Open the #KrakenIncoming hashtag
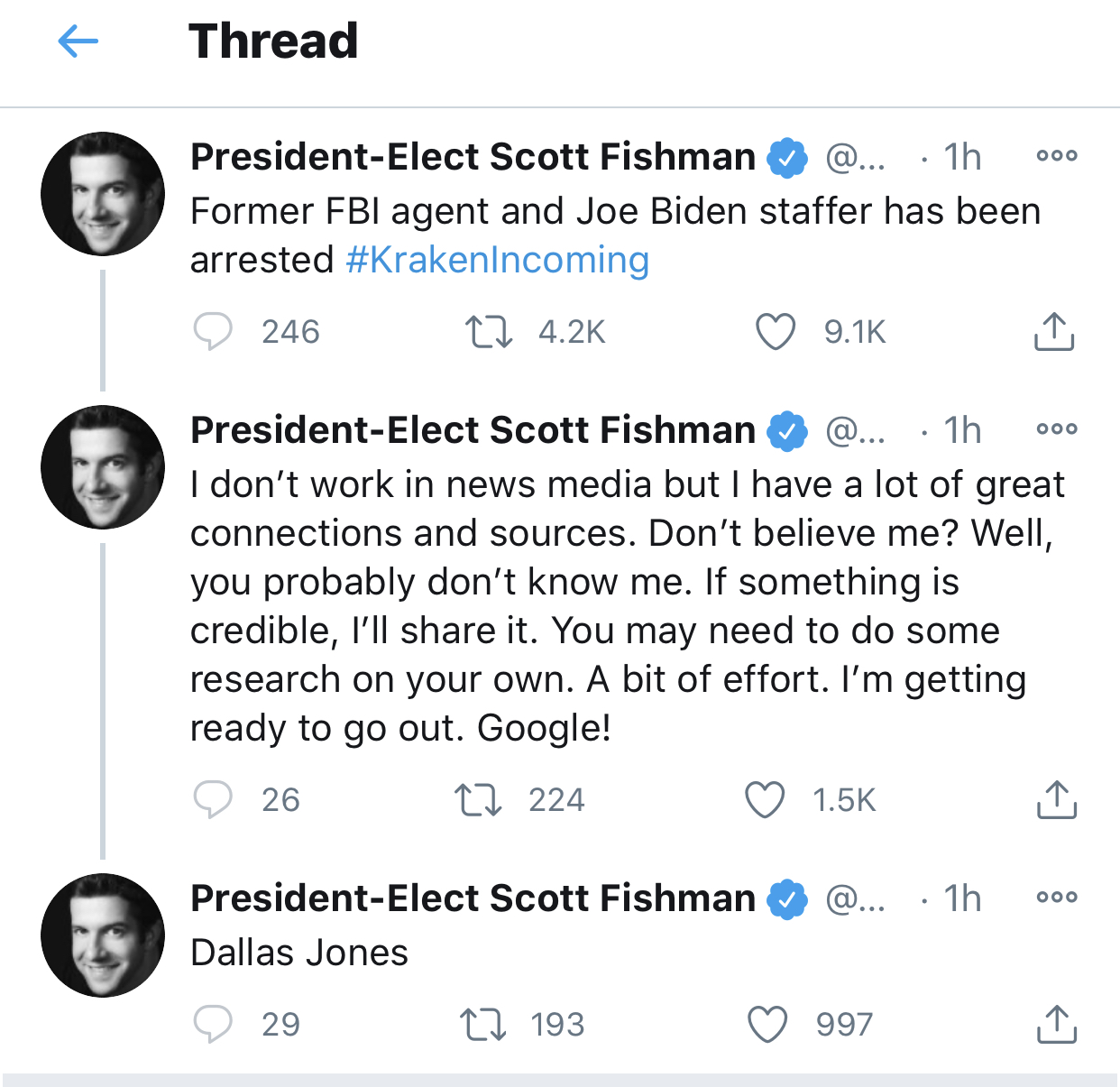 (497, 260)
